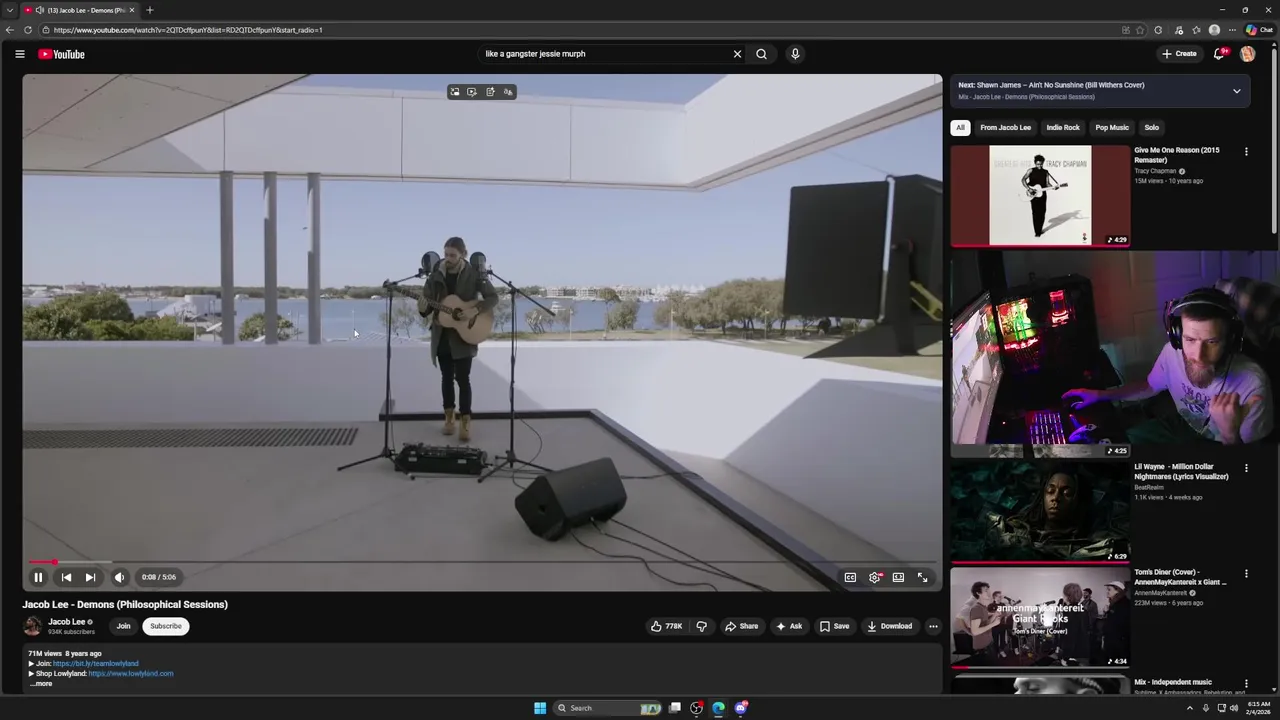Image resolution: width=1280 pixels, height=720 pixels.
Task: Run search with magnifier button
Action: (x=761, y=54)
